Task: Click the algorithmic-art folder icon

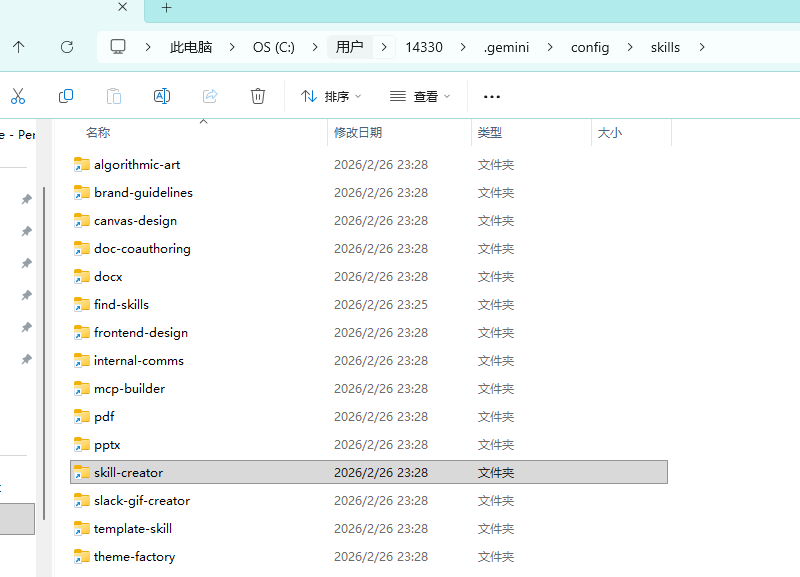Action: coord(82,165)
